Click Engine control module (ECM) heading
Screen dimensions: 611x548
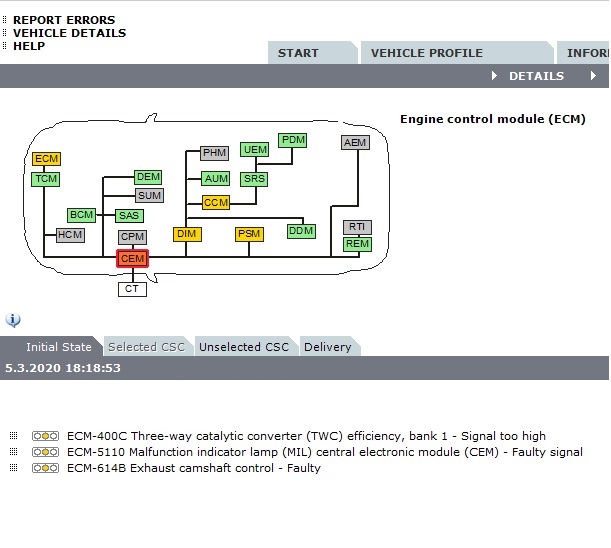(x=493, y=119)
